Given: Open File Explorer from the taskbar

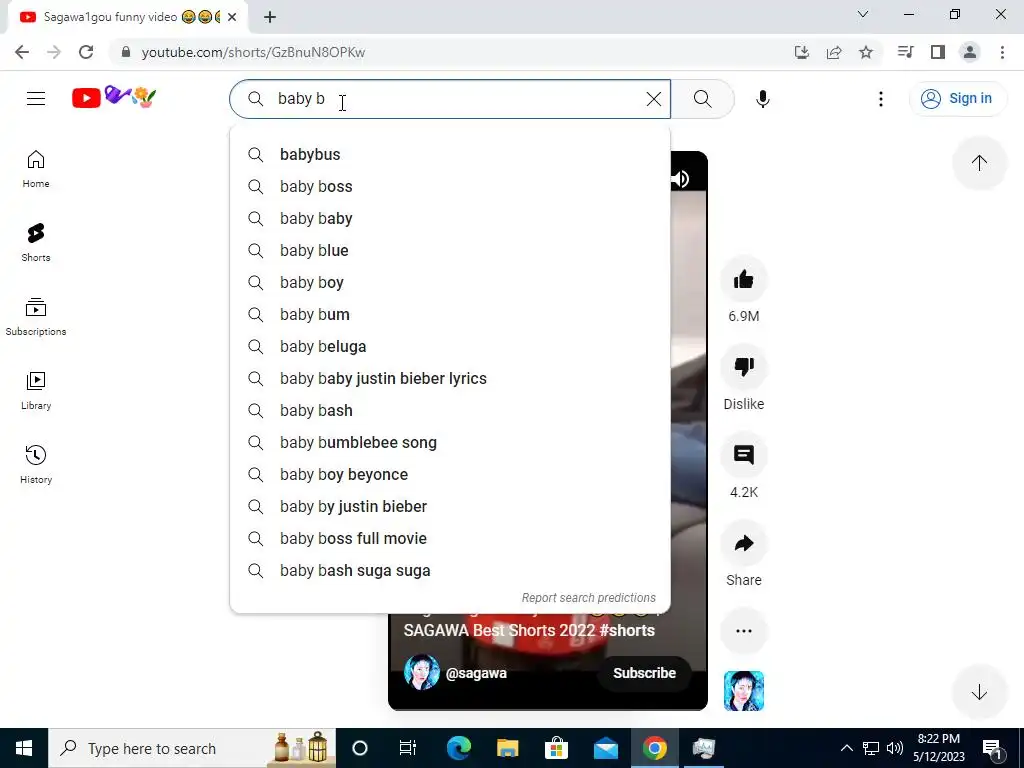Looking at the screenshot, I should point(507,748).
